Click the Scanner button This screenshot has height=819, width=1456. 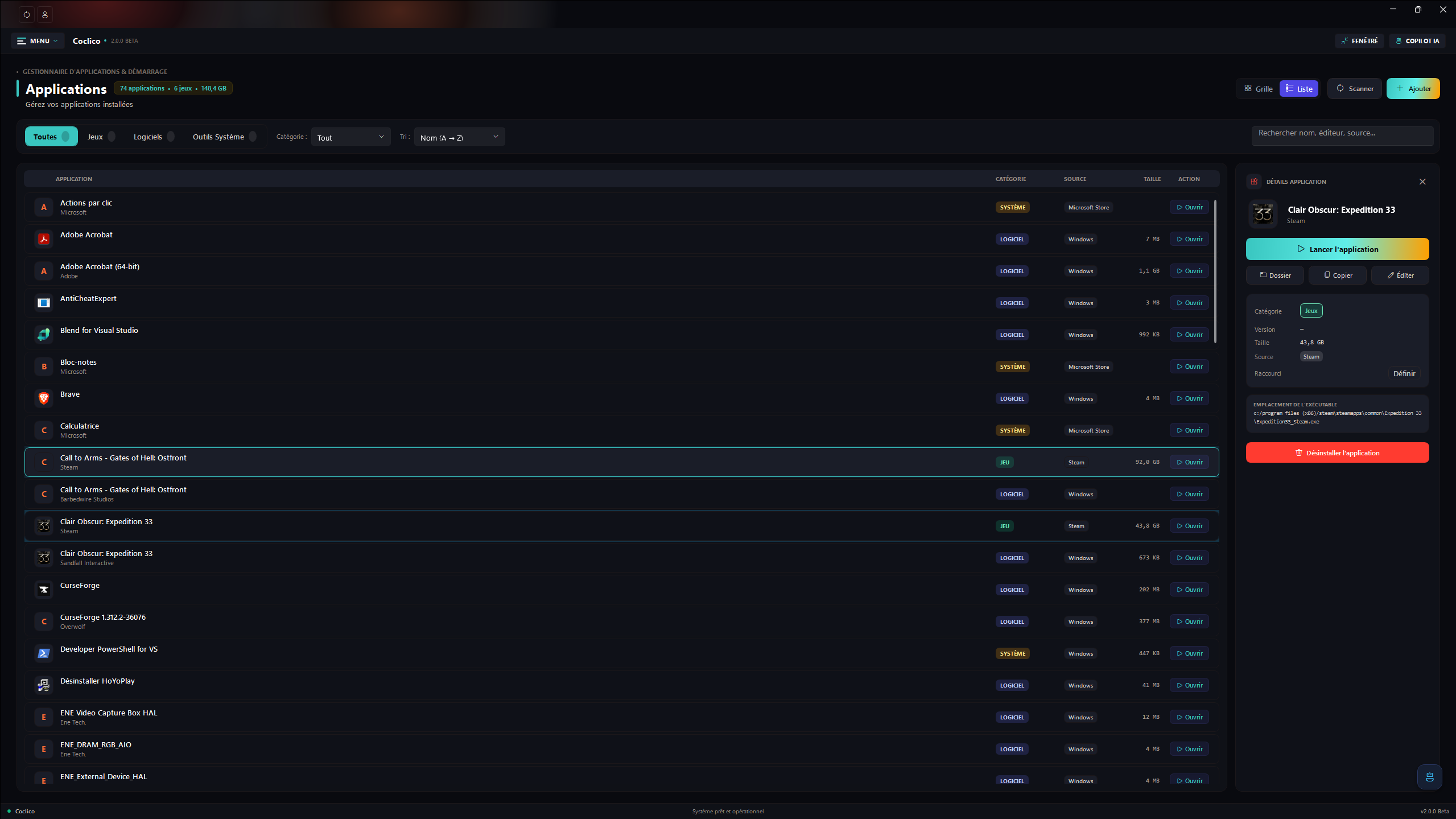click(x=1355, y=89)
